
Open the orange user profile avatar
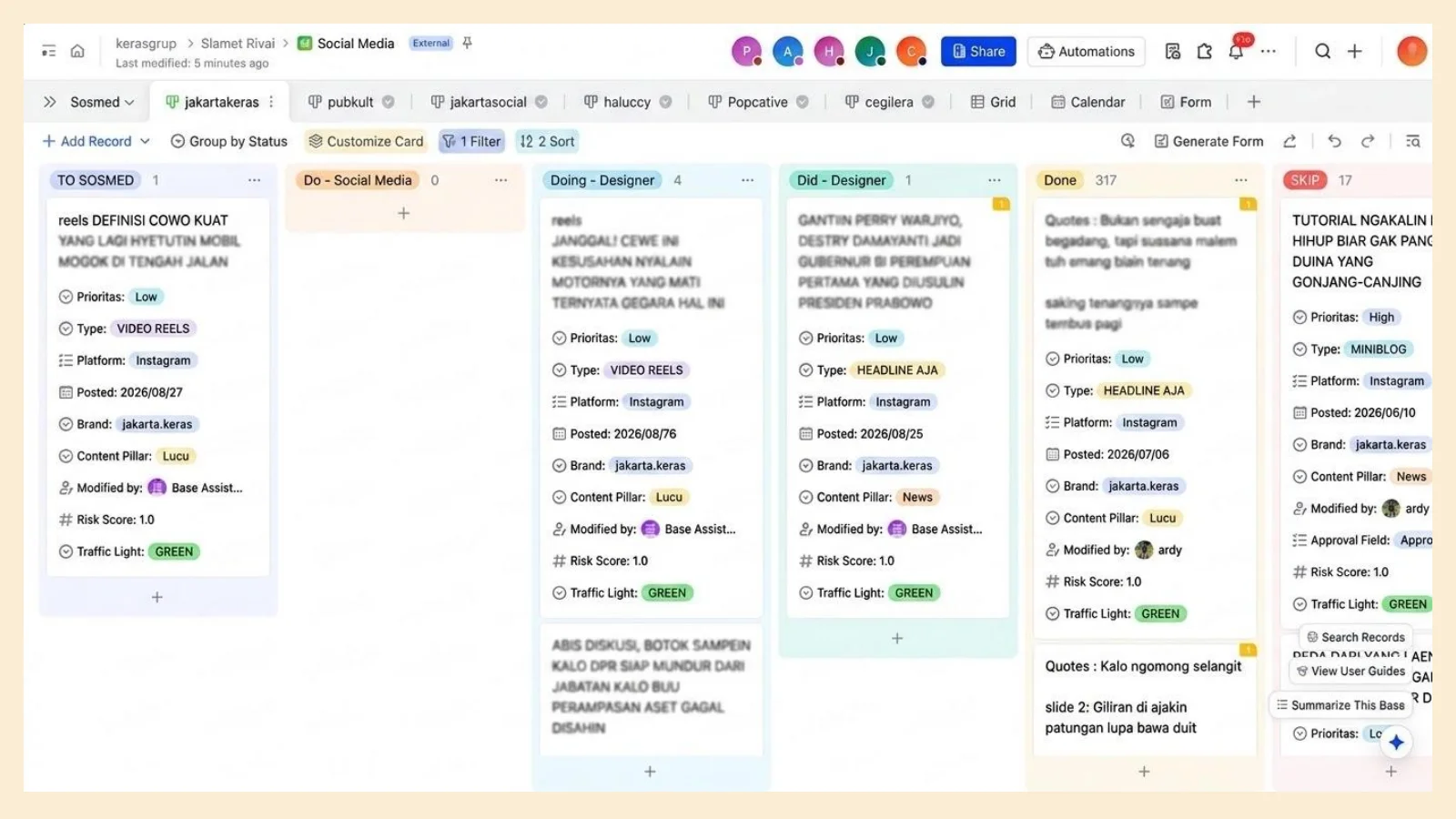click(1411, 51)
